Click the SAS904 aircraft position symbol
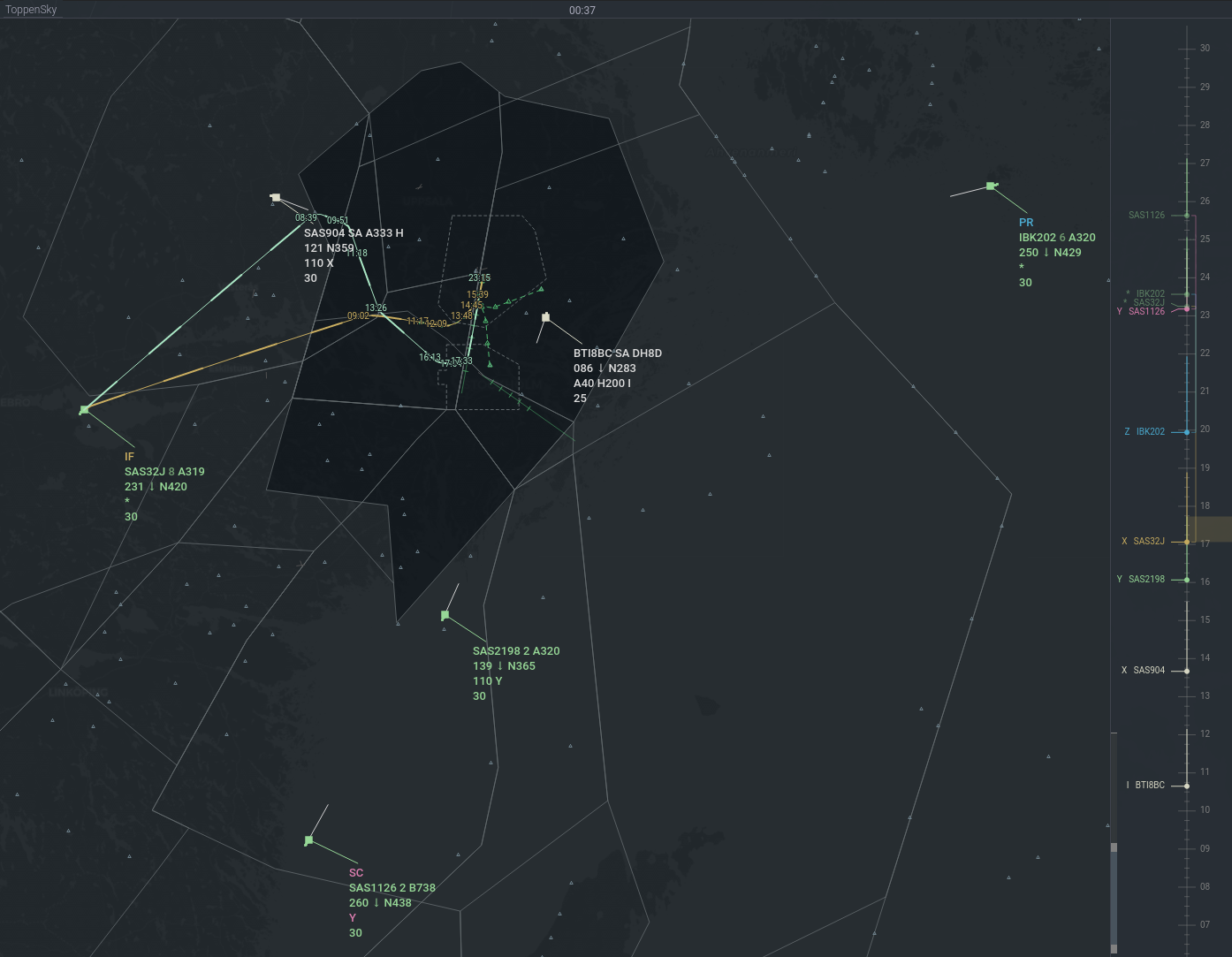 click(x=276, y=198)
